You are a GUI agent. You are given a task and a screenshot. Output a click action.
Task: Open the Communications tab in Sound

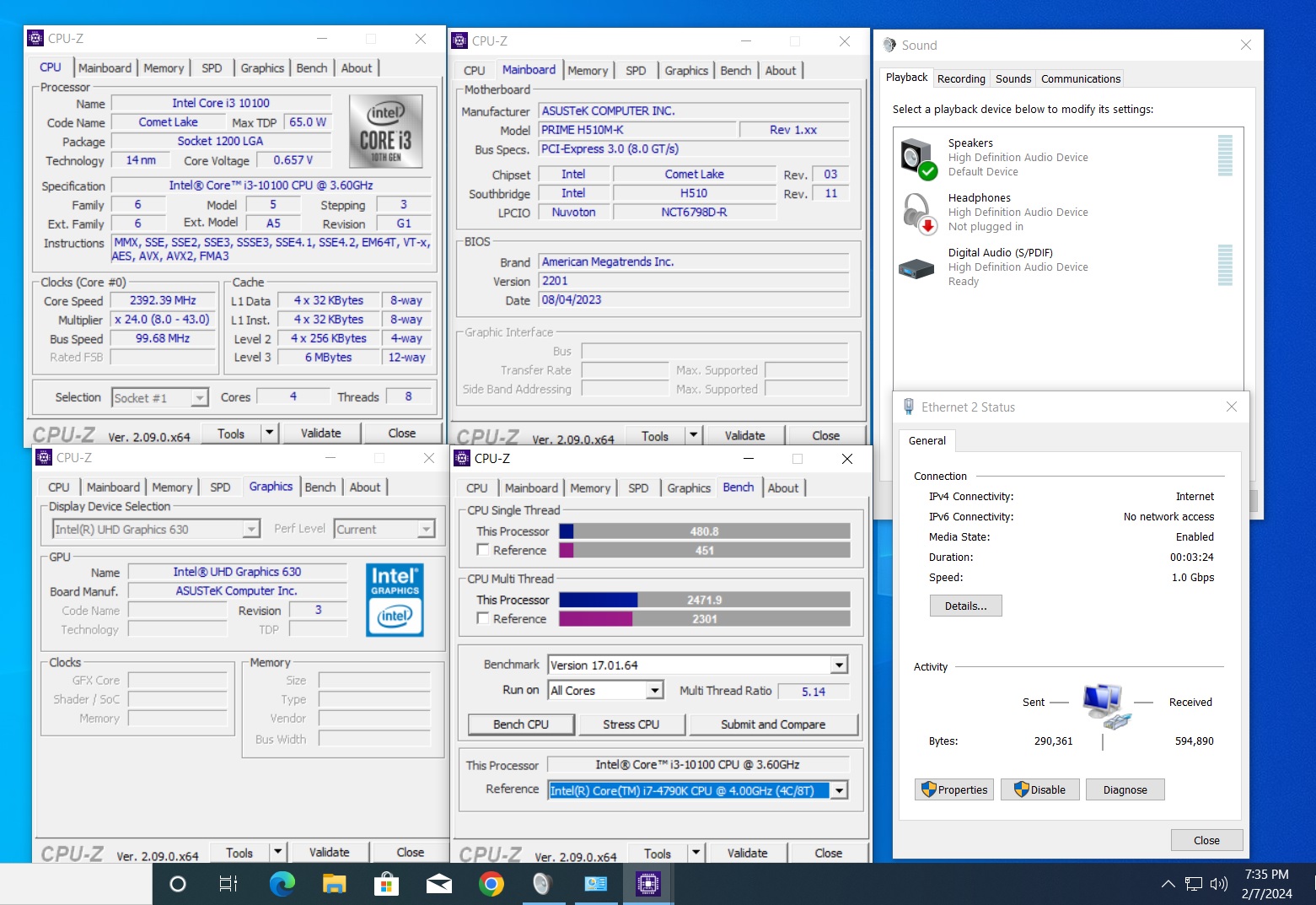pos(1080,78)
